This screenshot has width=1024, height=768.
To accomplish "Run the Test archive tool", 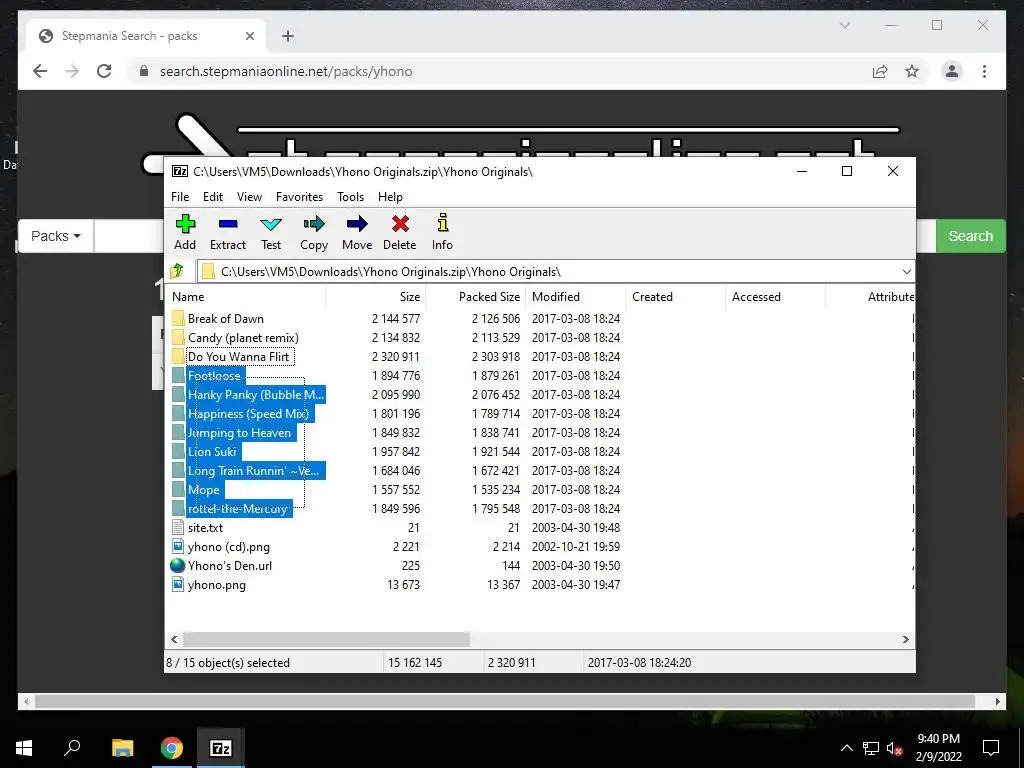I will [x=271, y=232].
